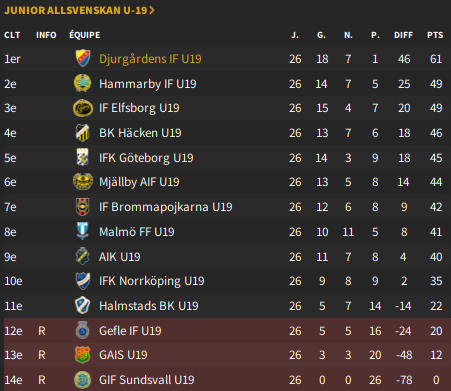Click the BK Häcken U19 crest
This screenshot has height=391, width=451.
point(83,133)
